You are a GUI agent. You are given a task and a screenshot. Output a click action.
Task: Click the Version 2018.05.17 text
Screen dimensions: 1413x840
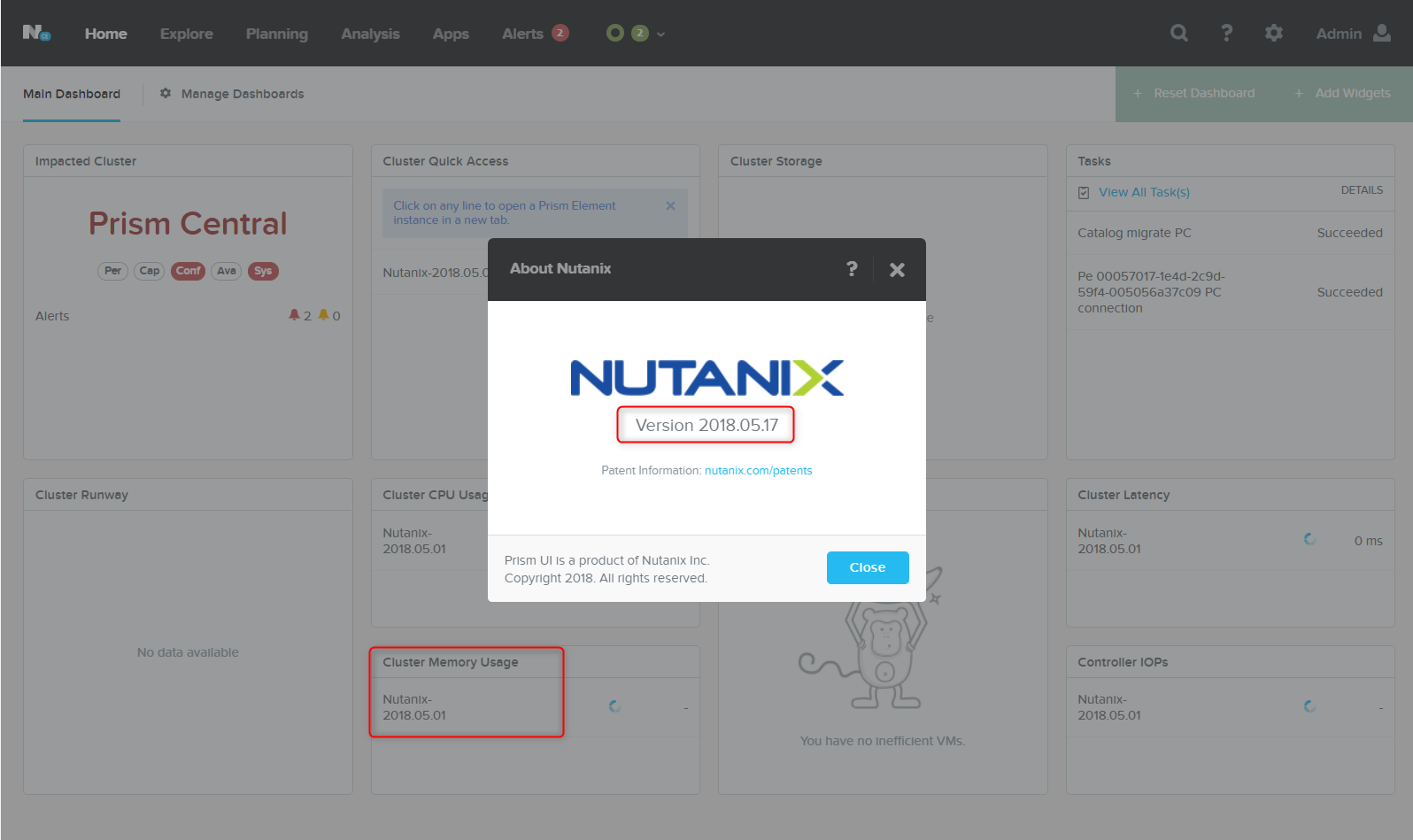point(706,425)
